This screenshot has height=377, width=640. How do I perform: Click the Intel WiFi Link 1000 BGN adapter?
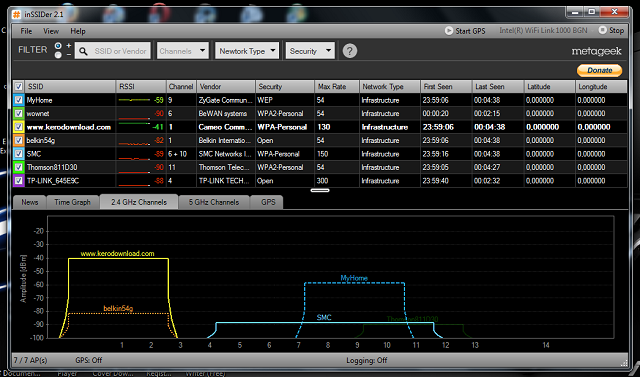point(543,30)
